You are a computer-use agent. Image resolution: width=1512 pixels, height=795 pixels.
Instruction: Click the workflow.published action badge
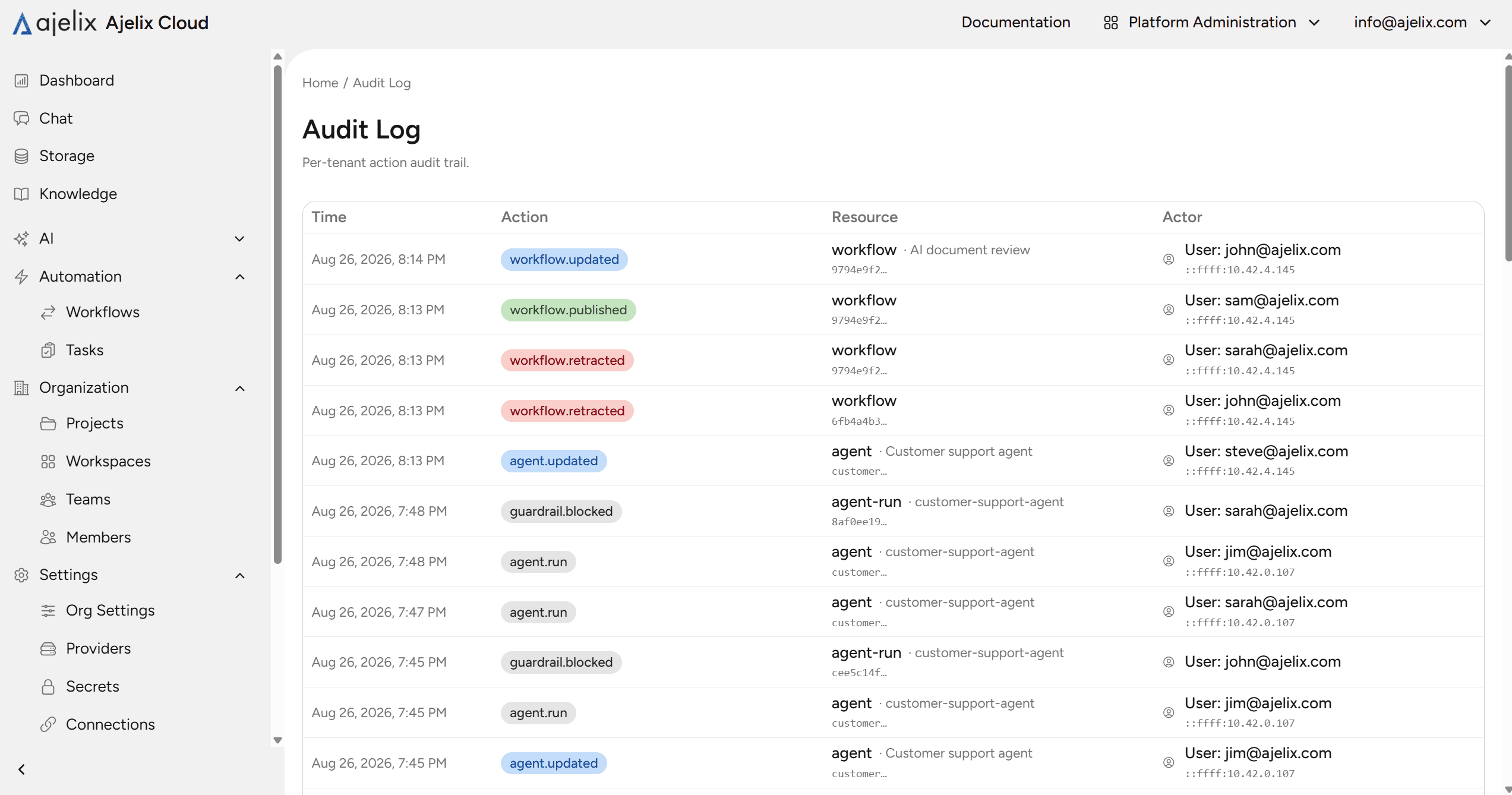(568, 310)
